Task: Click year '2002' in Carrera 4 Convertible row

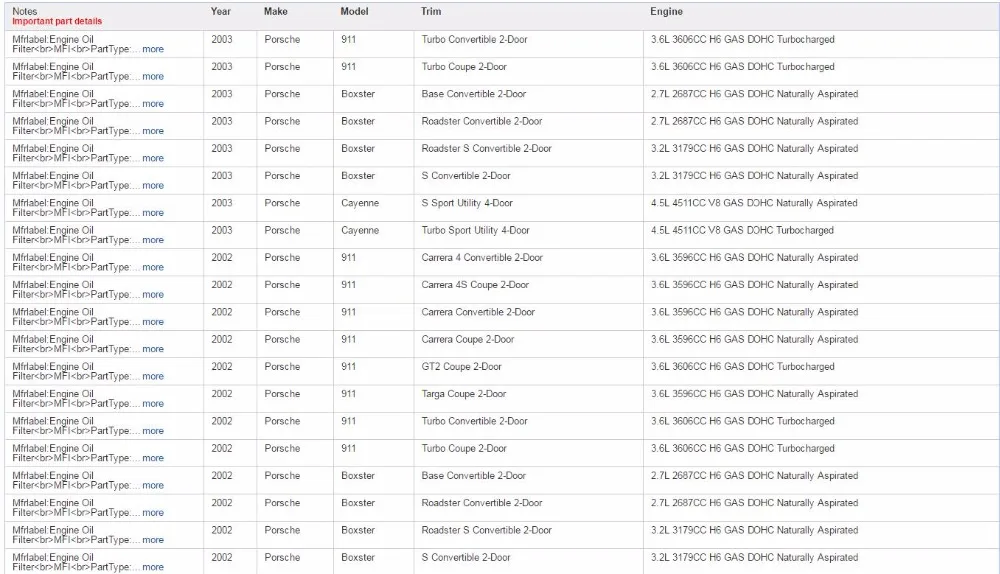Action: pos(222,258)
